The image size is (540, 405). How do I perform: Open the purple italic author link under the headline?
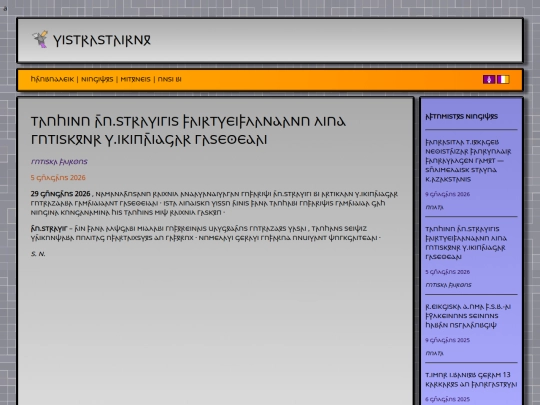(59, 162)
